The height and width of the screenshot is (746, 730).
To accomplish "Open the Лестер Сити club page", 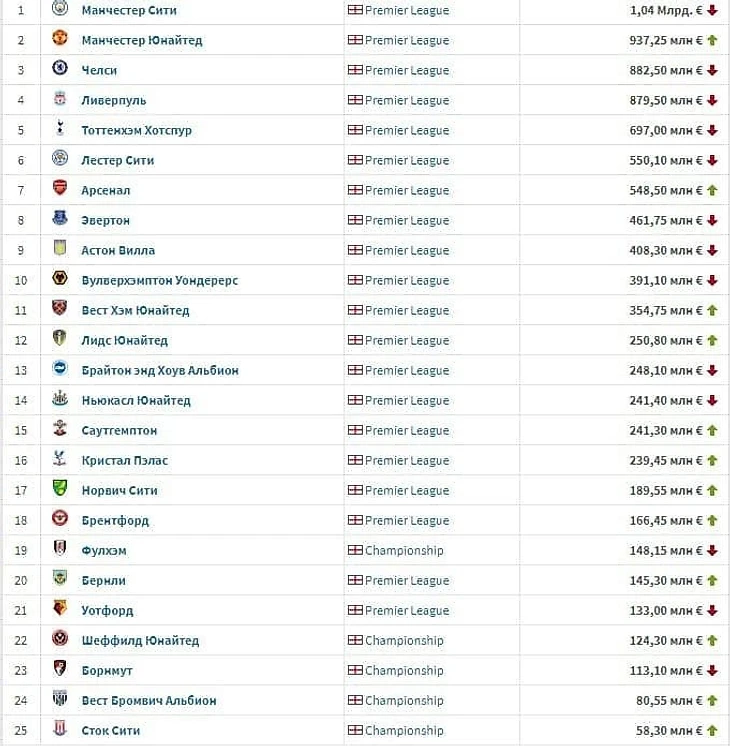I will (x=118, y=160).
